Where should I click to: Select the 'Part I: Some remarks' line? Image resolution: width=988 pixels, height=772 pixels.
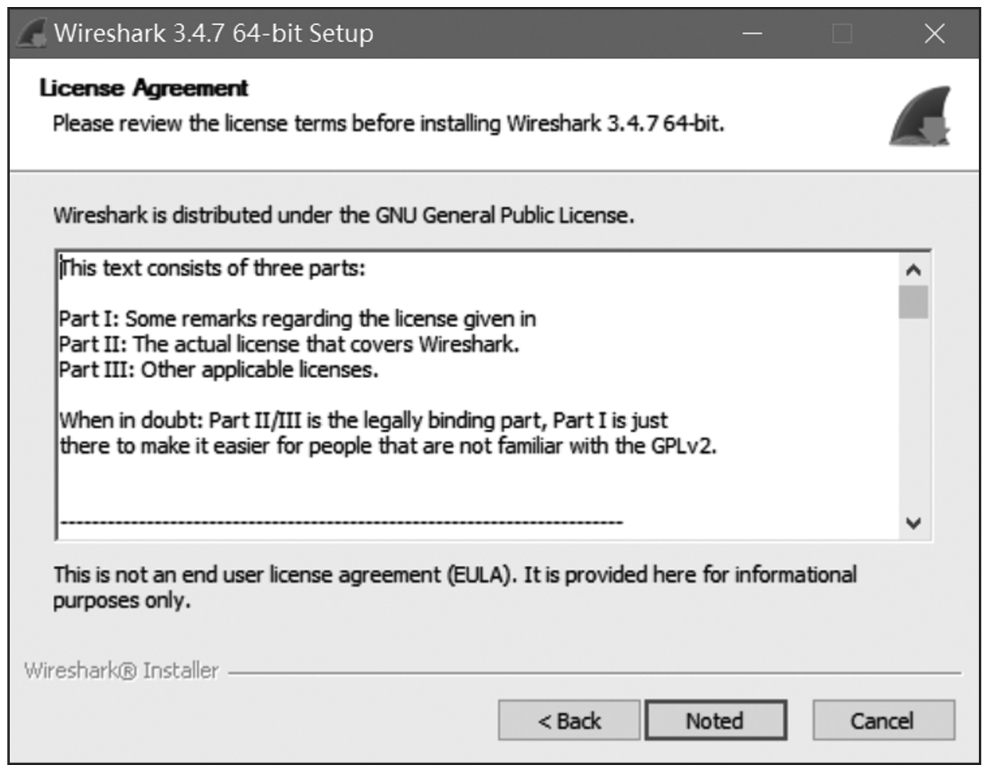[x=298, y=320]
